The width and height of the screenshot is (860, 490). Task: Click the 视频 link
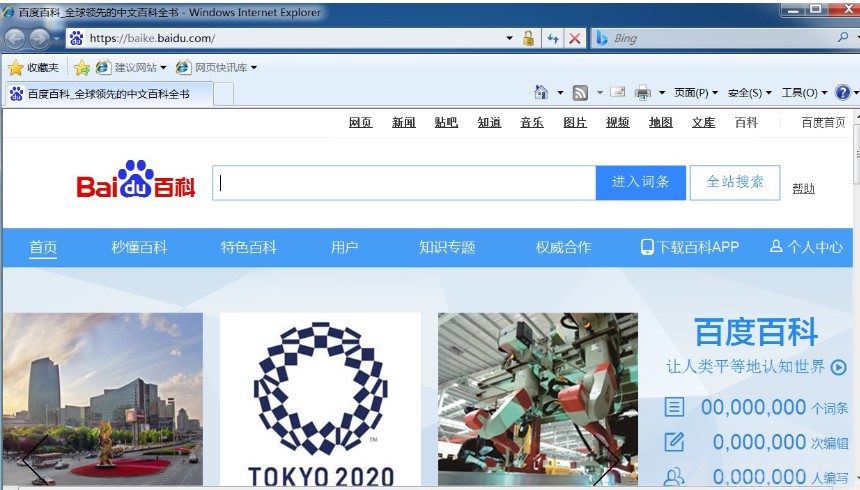[x=618, y=122]
